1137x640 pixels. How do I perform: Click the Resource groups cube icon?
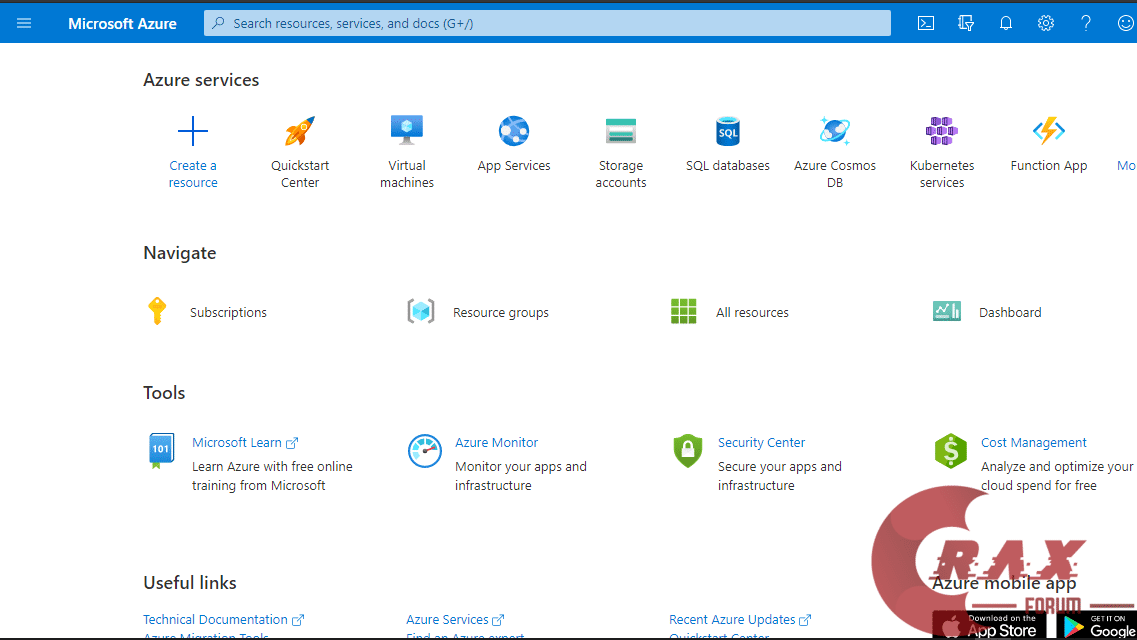(421, 312)
